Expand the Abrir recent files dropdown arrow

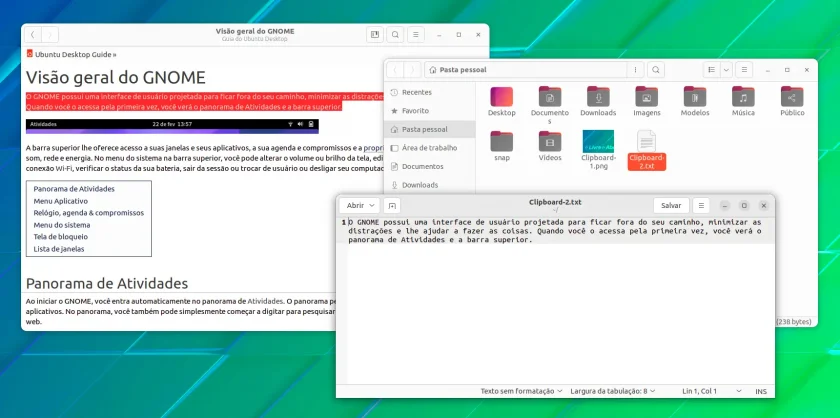[x=373, y=205]
